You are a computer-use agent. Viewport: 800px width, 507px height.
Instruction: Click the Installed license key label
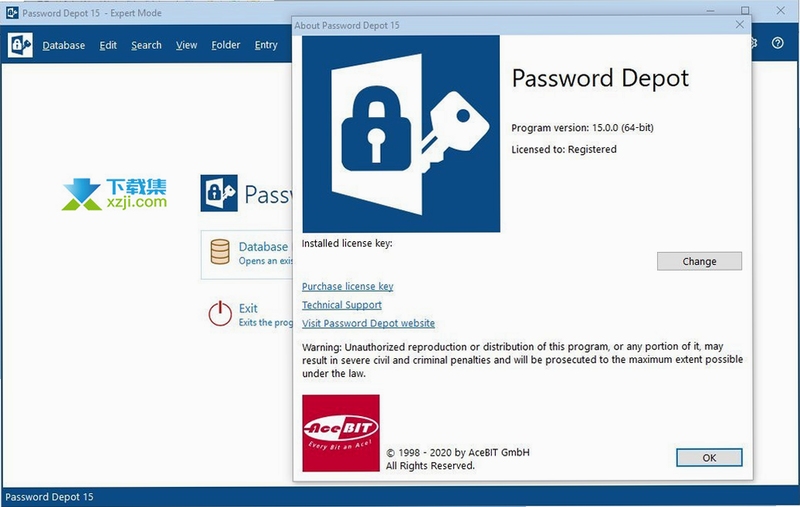coord(347,243)
